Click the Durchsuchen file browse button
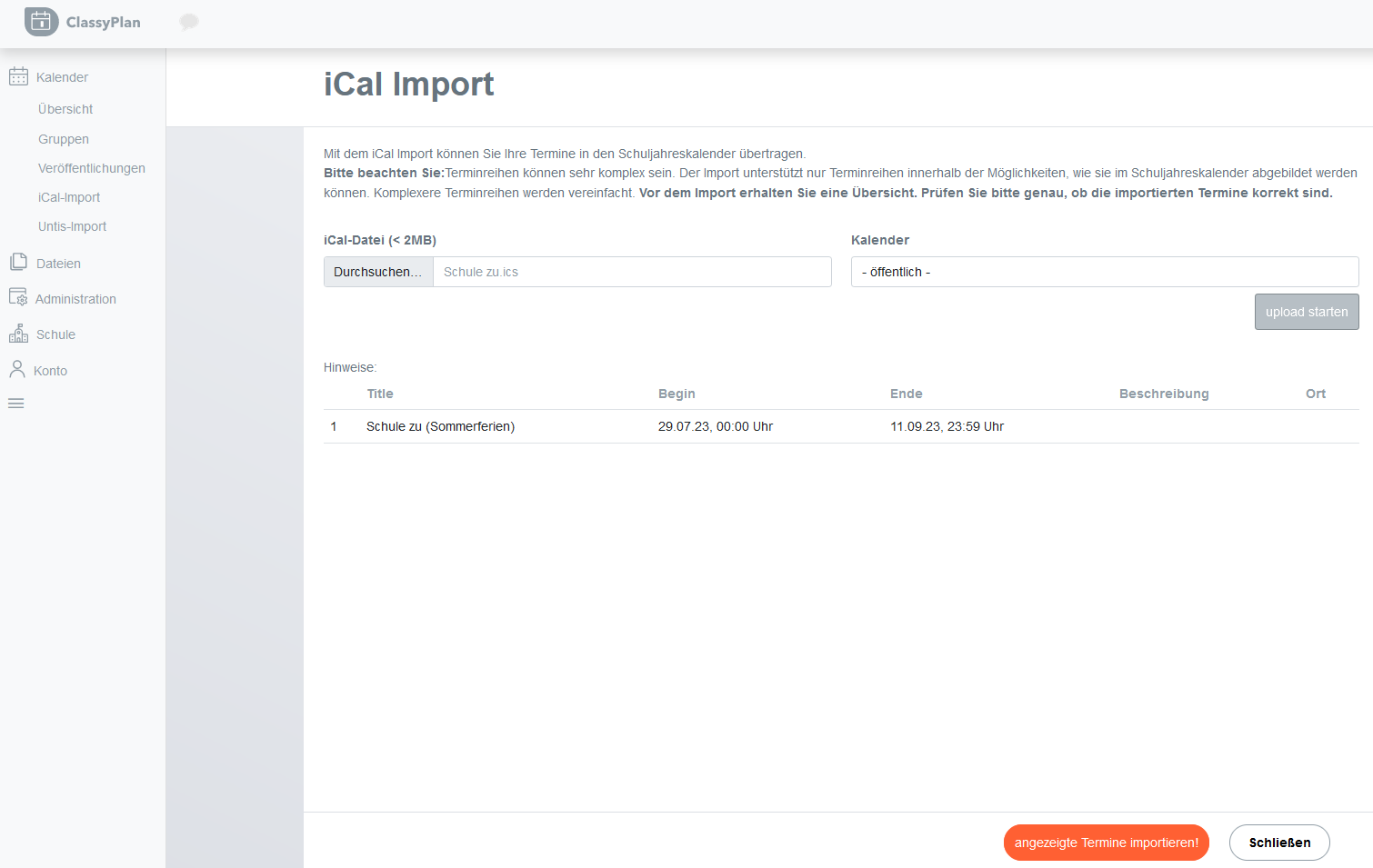 [x=378, y=272]
